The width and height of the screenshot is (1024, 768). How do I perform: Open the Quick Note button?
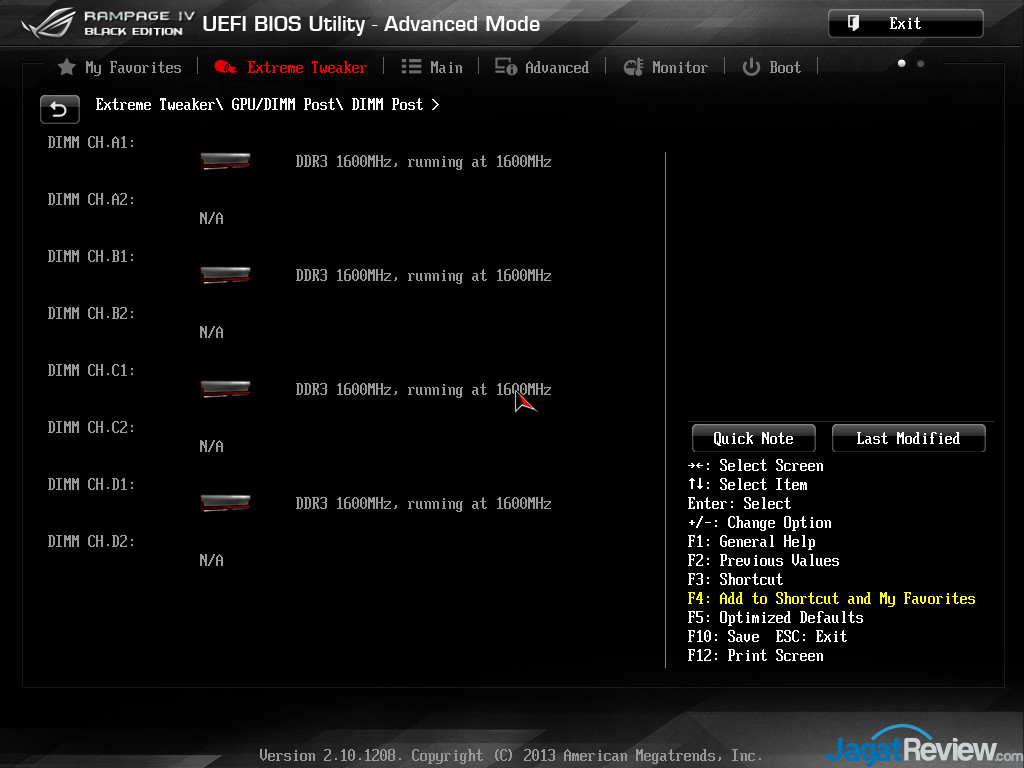coord(753,438)
